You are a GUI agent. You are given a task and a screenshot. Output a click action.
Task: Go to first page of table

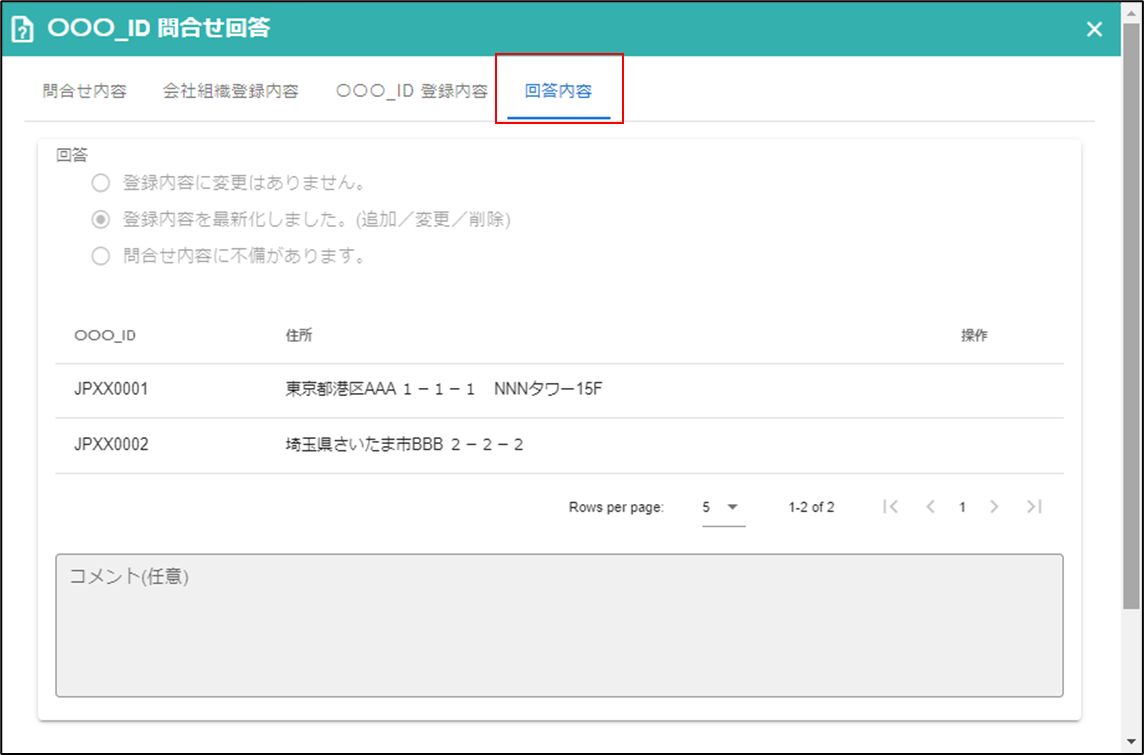click(x=891, y=507)
